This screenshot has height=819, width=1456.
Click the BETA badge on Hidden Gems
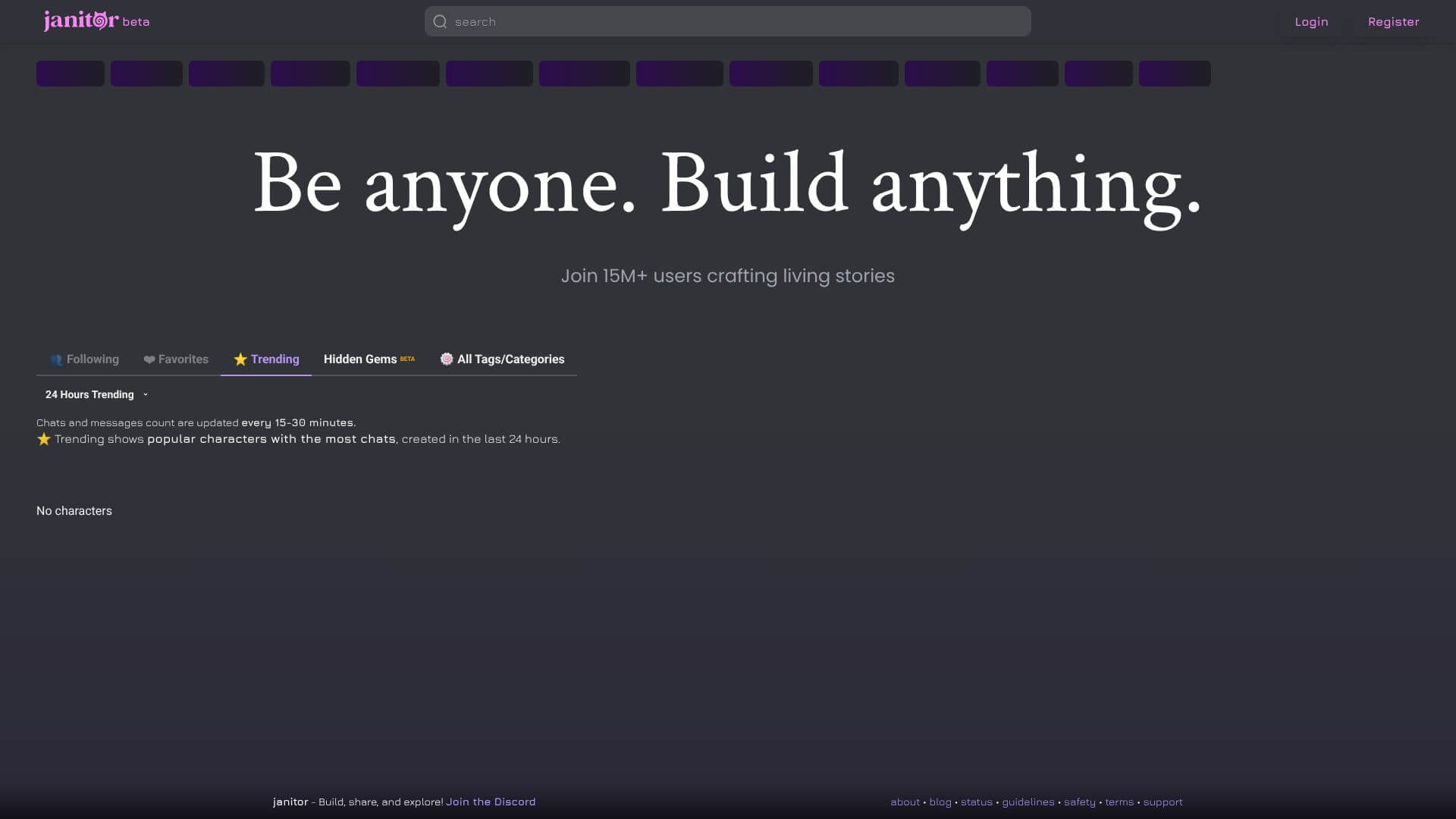(x=407, y=357)
